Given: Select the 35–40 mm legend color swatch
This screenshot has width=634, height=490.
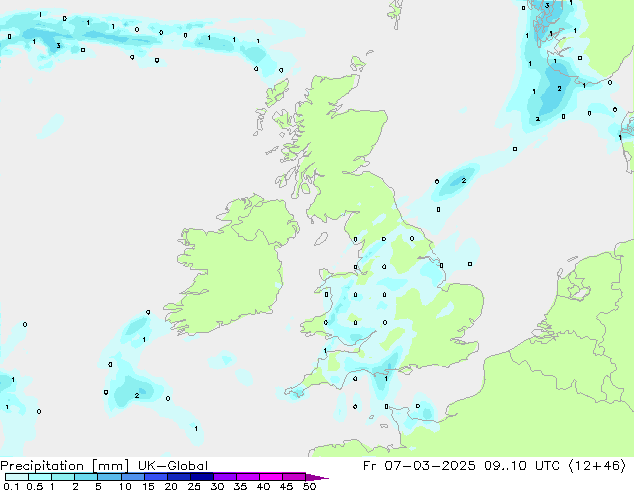Looking at the screenshot, I should click(x=248, y=477).
